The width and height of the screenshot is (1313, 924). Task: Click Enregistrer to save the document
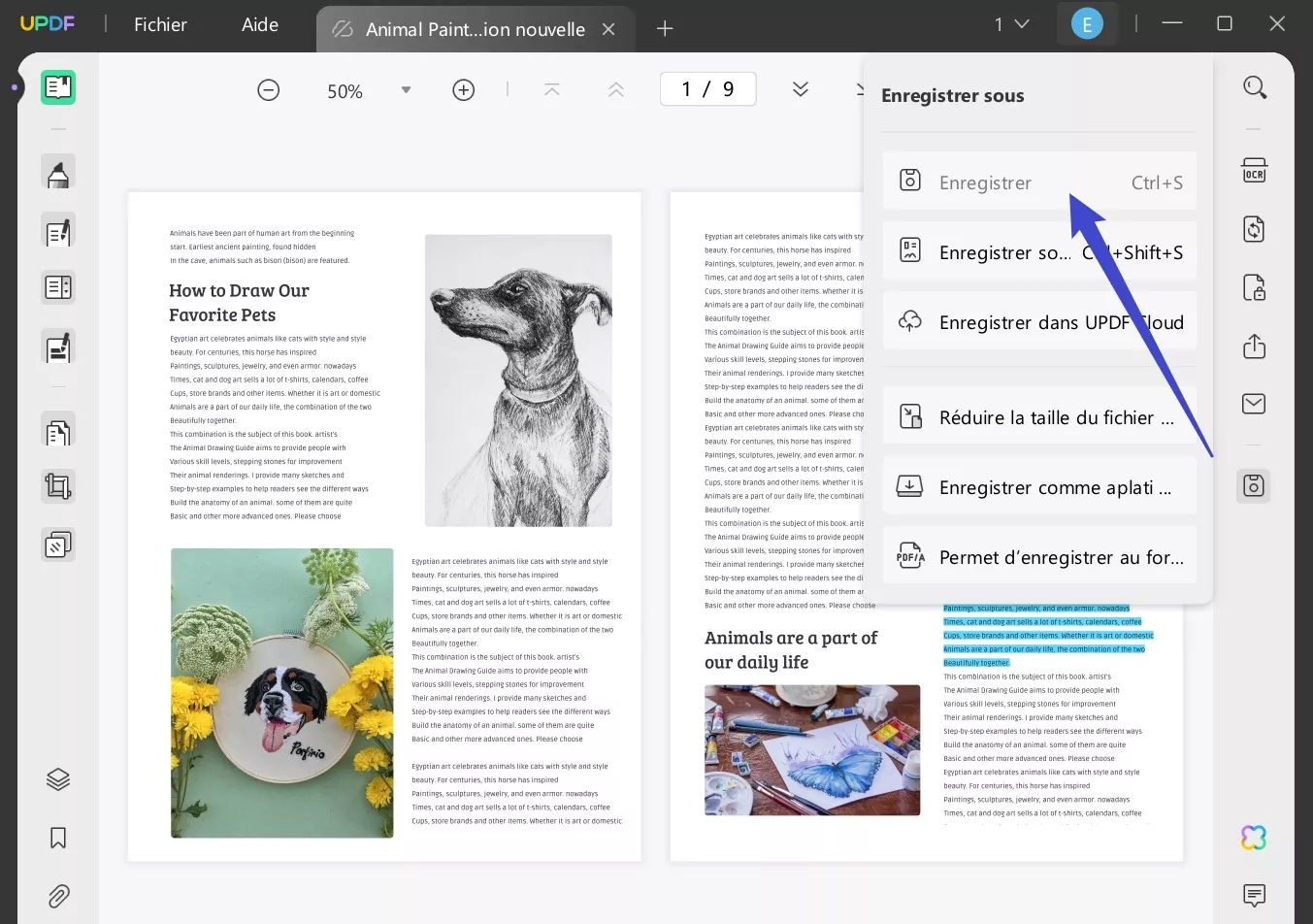(x=985, y=181)
